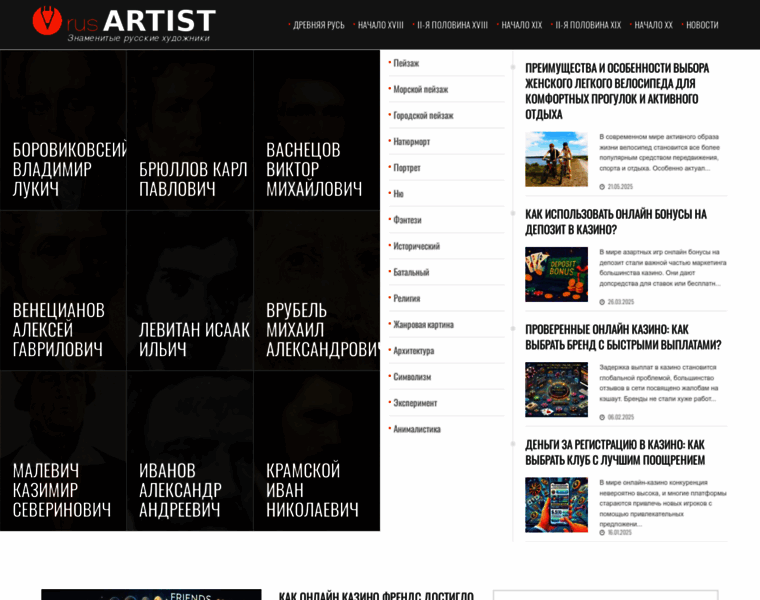760x600 pixels.
Task: Select the Батальный genre link
Action: click(411, 272)
